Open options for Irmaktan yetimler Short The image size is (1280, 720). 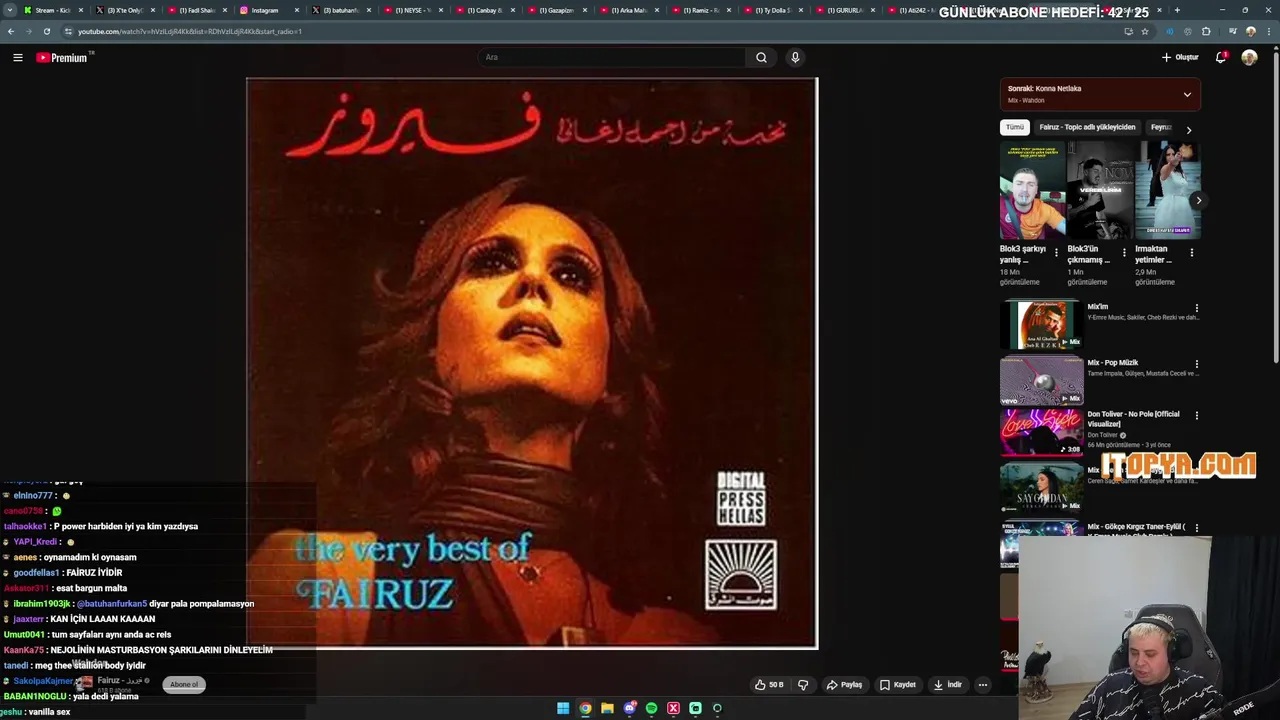point(1191,253)
